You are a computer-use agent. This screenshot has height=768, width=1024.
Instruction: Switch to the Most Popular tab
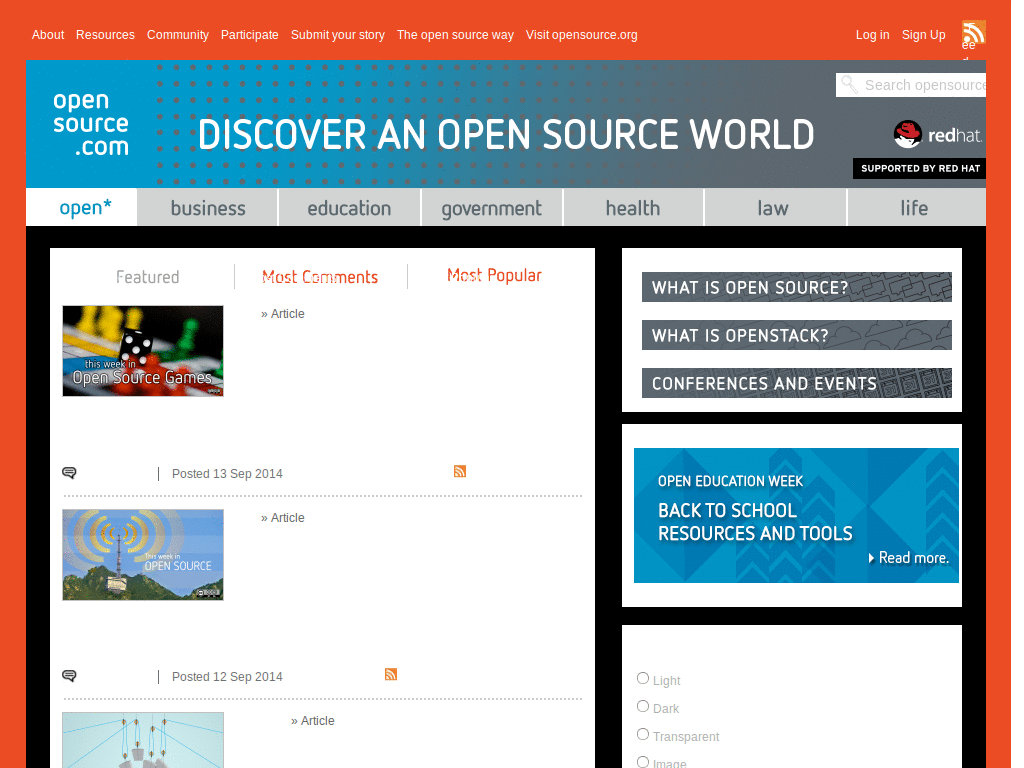click(494, 276)
